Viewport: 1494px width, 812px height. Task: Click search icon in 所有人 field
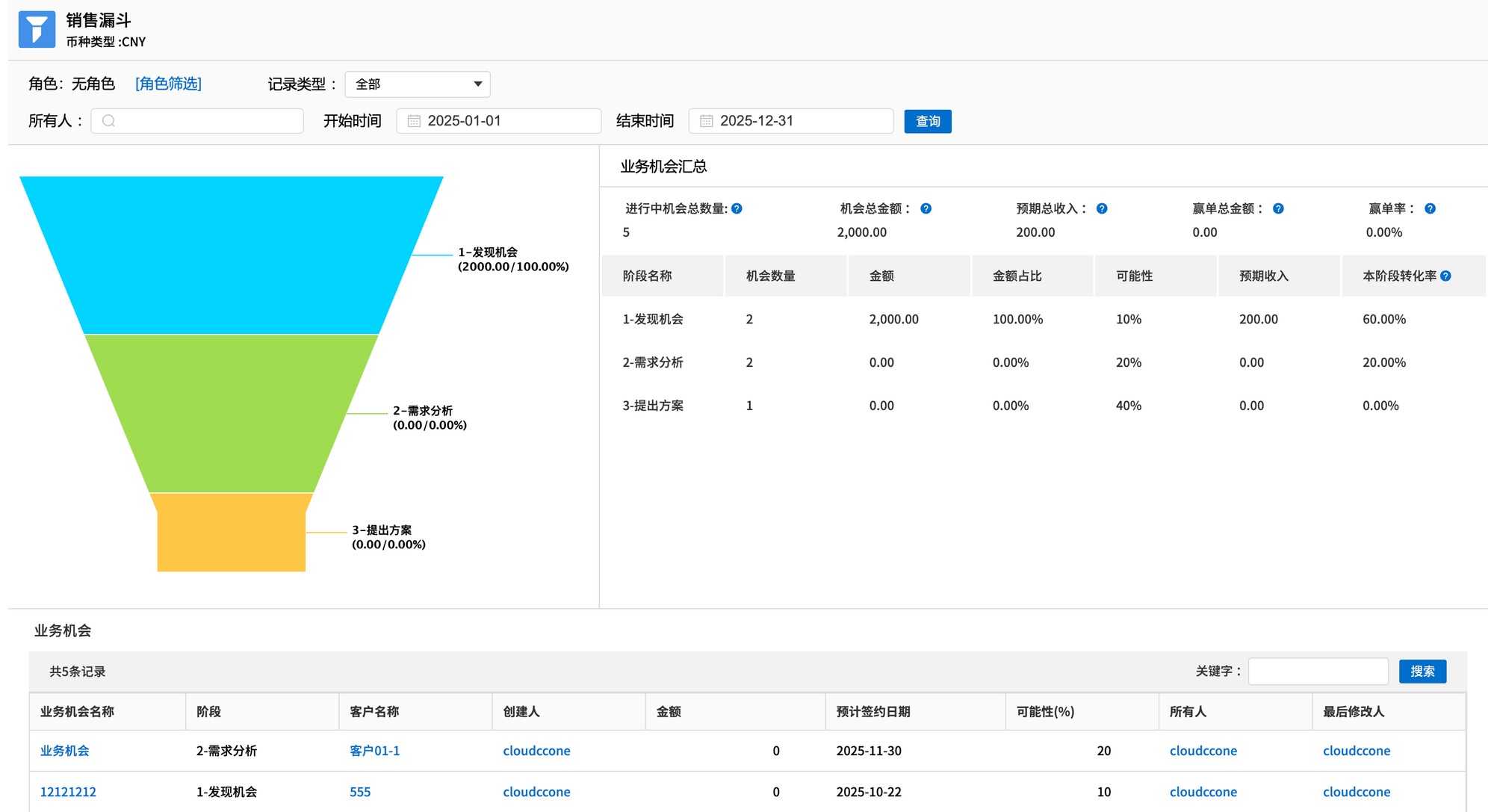(x=109, y=121)
